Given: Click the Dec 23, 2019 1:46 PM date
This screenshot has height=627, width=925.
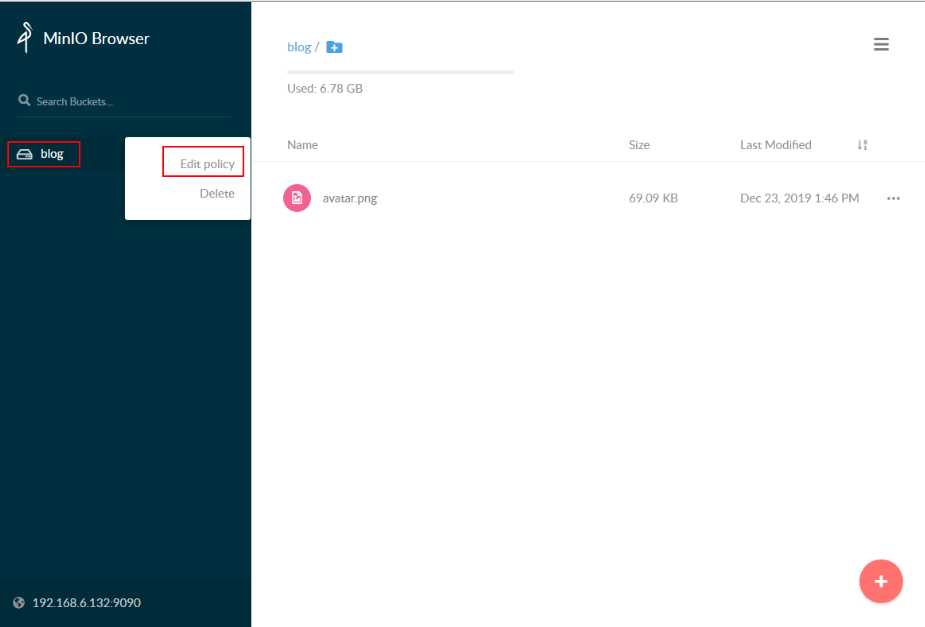Looking at the screenshot, I should (799, 198).
